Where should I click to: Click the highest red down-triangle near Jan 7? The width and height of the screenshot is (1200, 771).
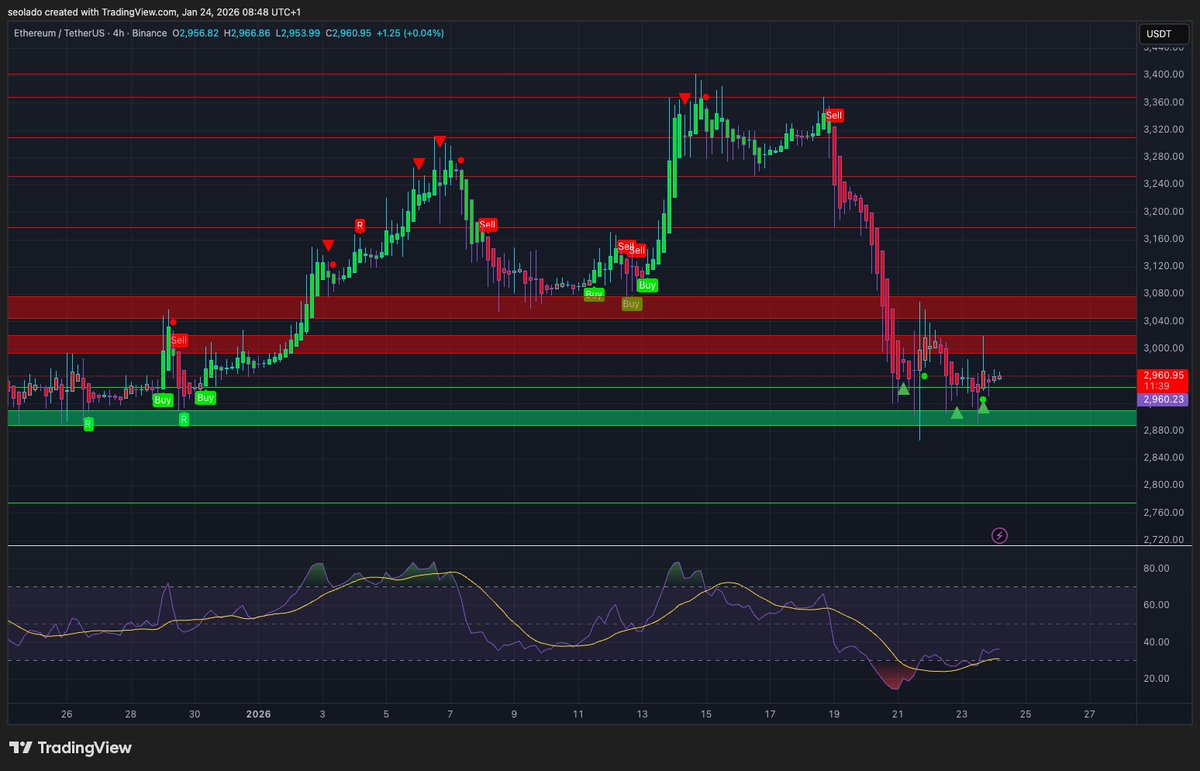click(439, 141)
